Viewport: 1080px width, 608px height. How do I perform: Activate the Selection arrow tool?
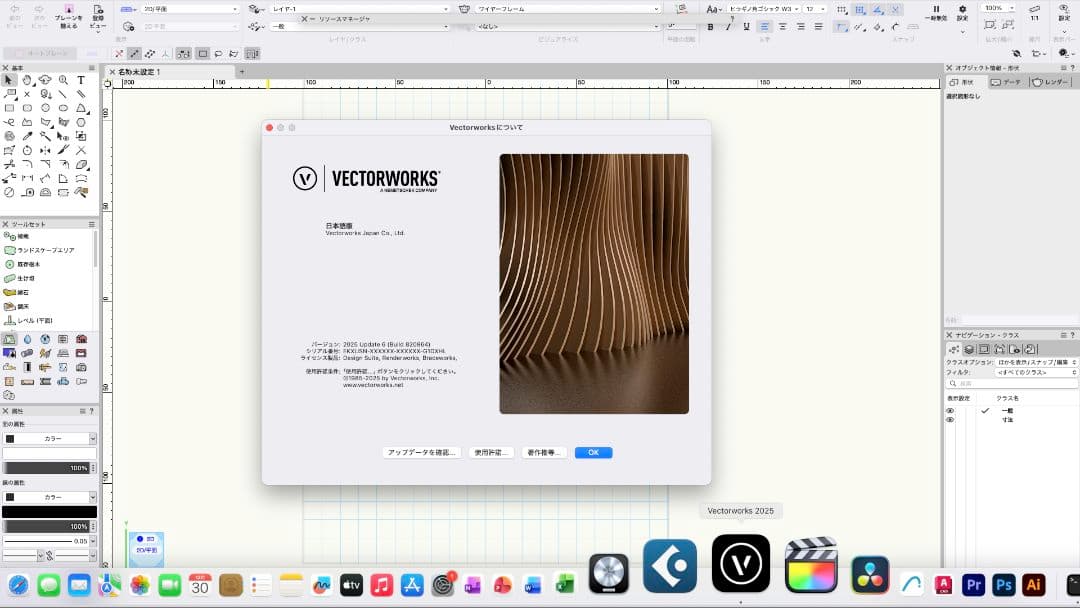pos(10,81)
